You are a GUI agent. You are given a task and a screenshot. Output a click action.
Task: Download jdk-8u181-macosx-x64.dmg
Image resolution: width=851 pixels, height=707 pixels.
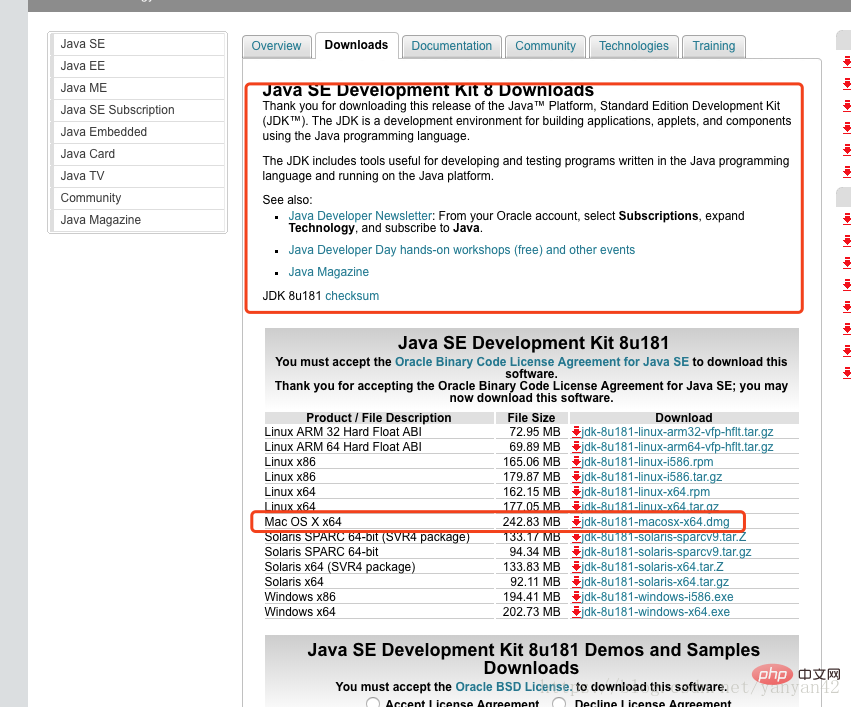[656, 522]
